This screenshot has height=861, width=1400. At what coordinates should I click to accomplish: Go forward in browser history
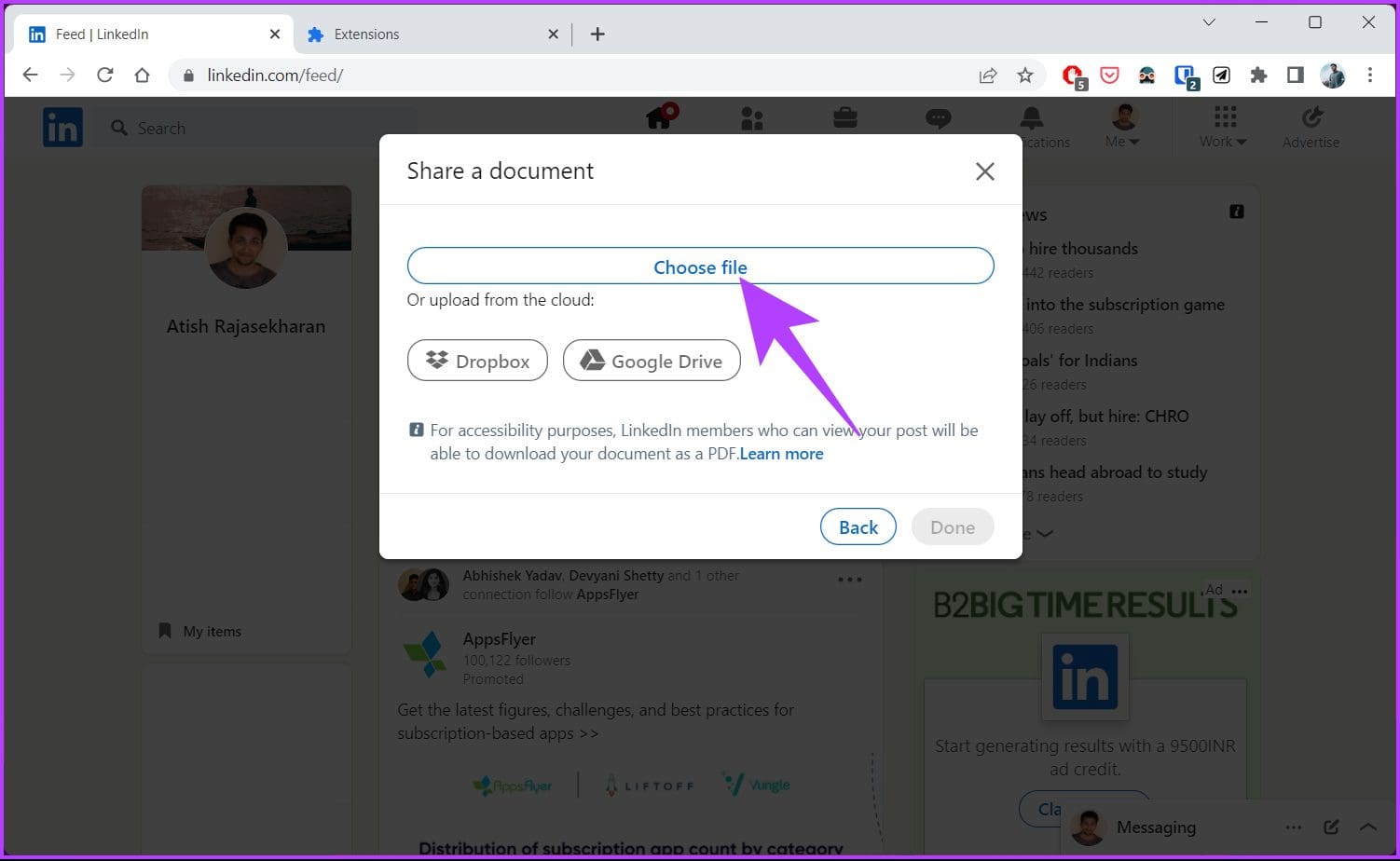click(67, 75)
